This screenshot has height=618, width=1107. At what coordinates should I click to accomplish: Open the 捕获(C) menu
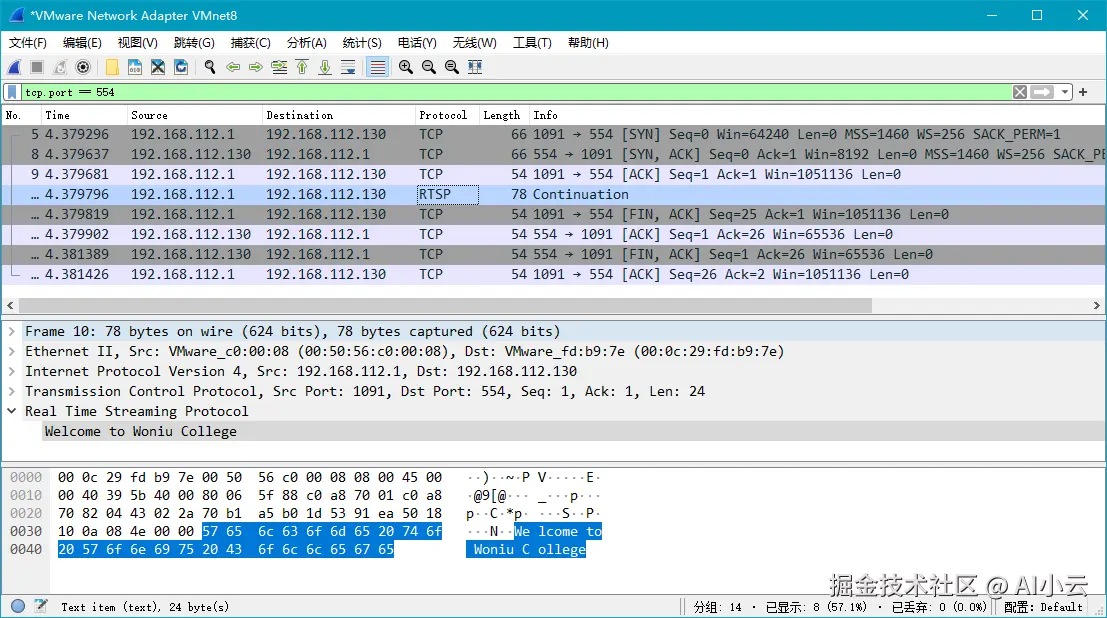(x=250, y=43)
